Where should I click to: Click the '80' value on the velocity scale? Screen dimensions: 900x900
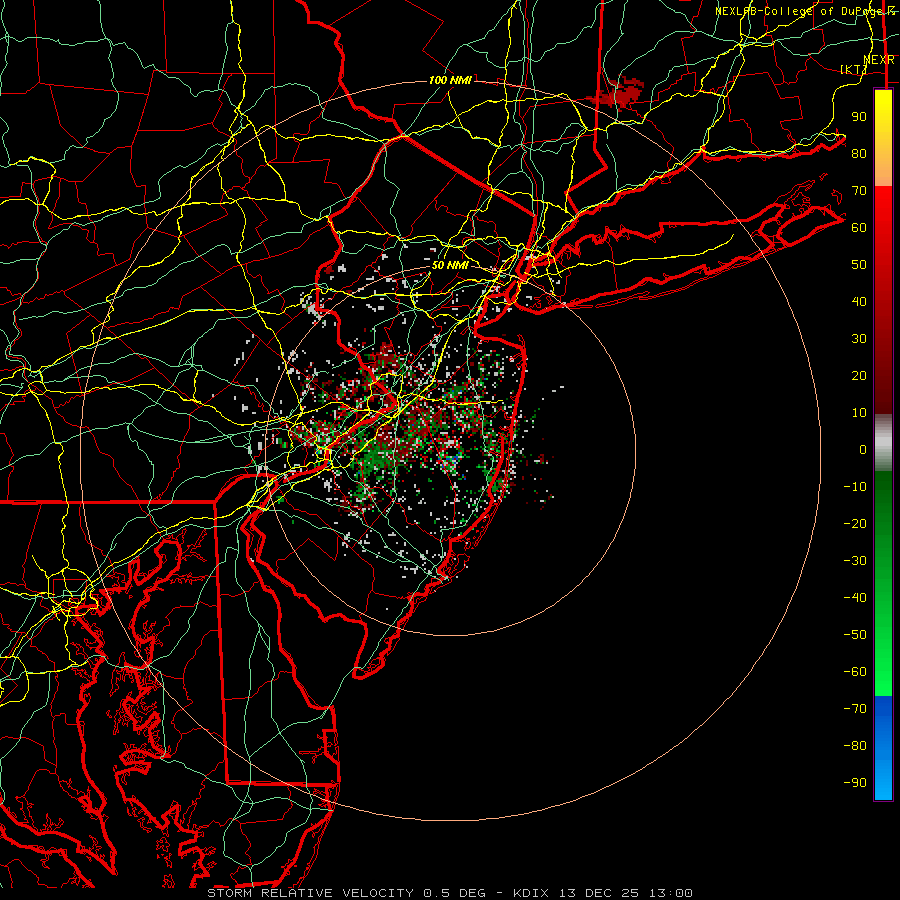point(859,153)
